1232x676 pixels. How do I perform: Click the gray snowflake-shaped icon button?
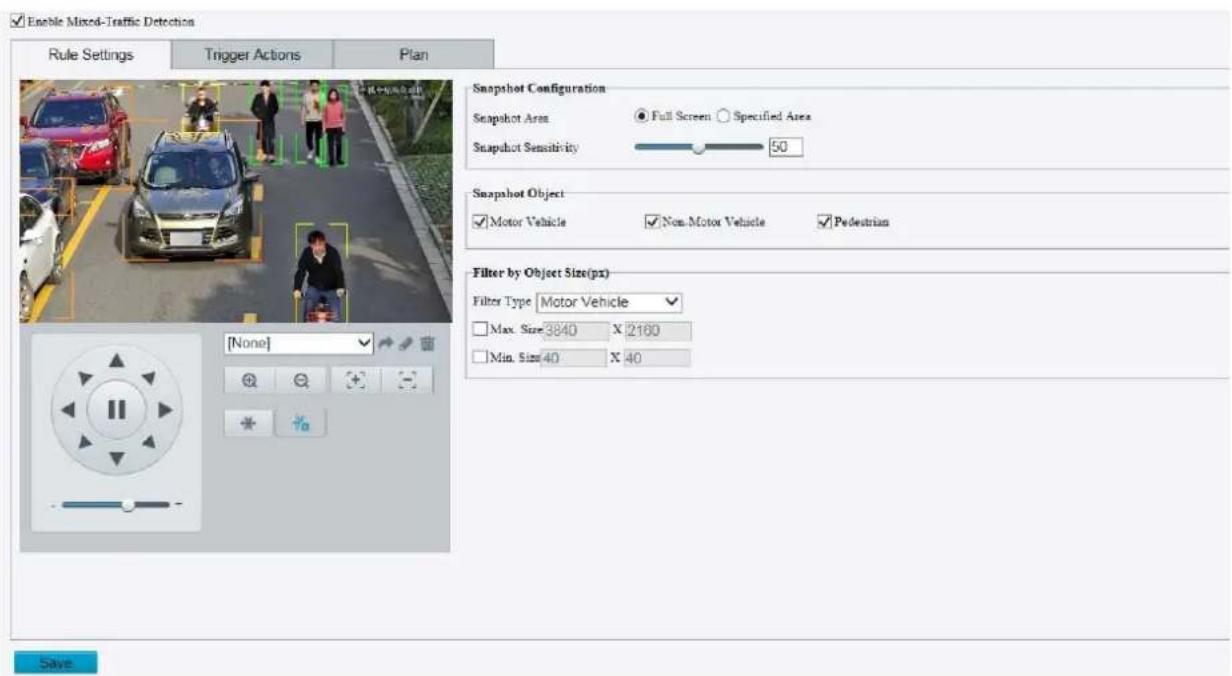point(250,423)
